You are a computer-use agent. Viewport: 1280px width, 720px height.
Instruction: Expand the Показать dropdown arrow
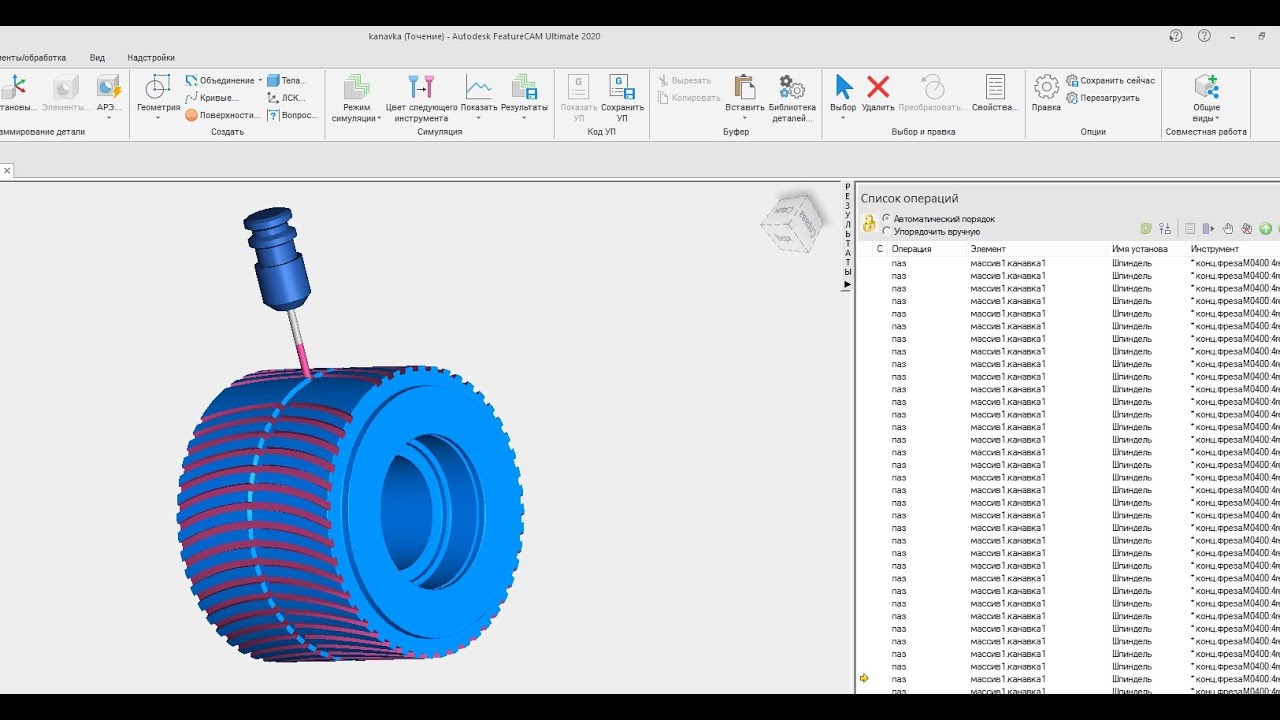pyautogui.click(x=479, y=118)
